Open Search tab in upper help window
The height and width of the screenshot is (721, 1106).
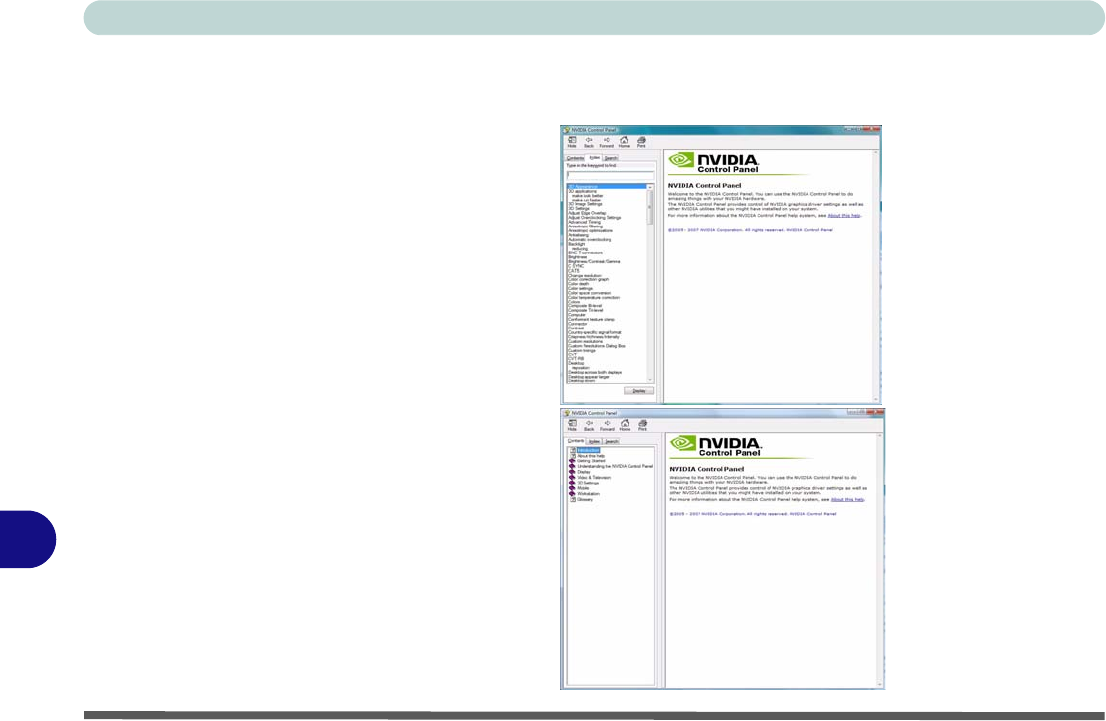tap(611, 158)
